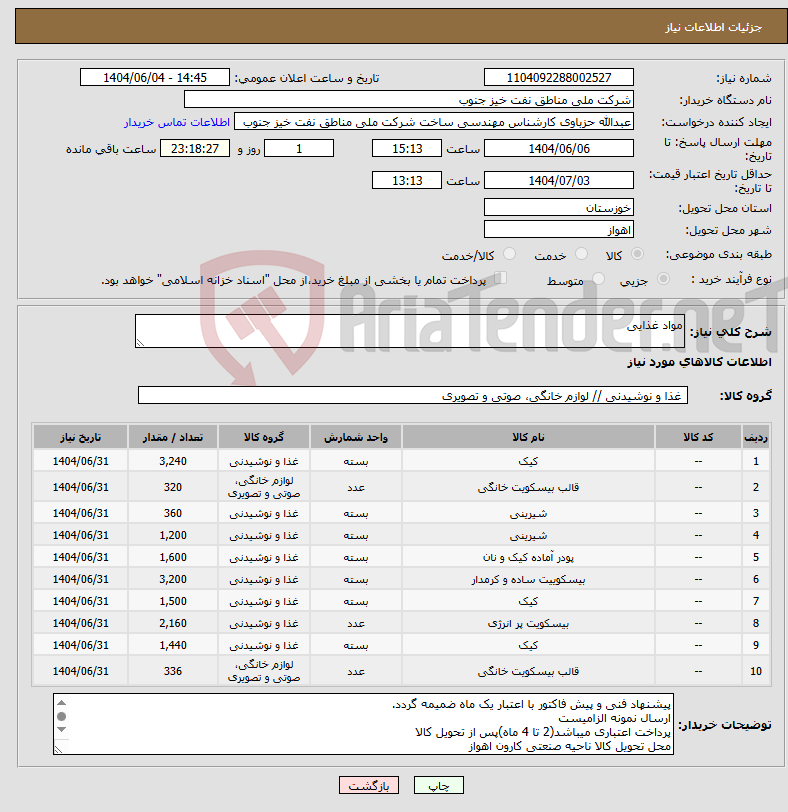788x812 pixels.
Task: Click the goods group field
Action: (413, 396)
